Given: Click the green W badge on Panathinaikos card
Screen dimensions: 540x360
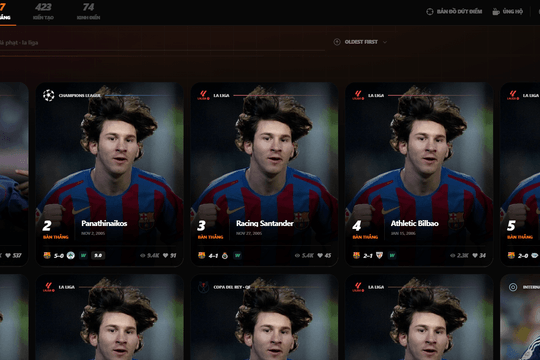Looking at the screenshot, I should click(x=83, y=255).
